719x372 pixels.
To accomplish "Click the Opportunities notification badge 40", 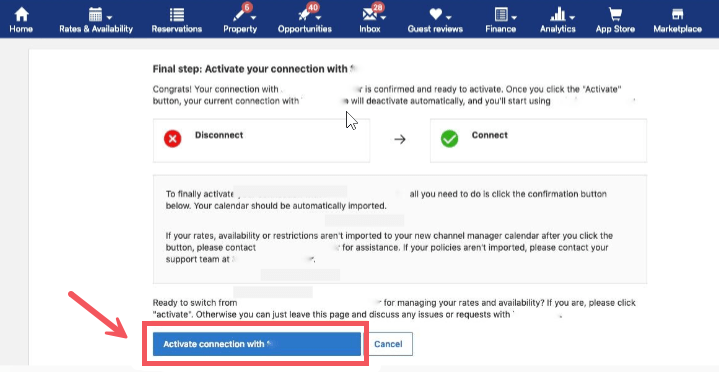I will (313, 7).
